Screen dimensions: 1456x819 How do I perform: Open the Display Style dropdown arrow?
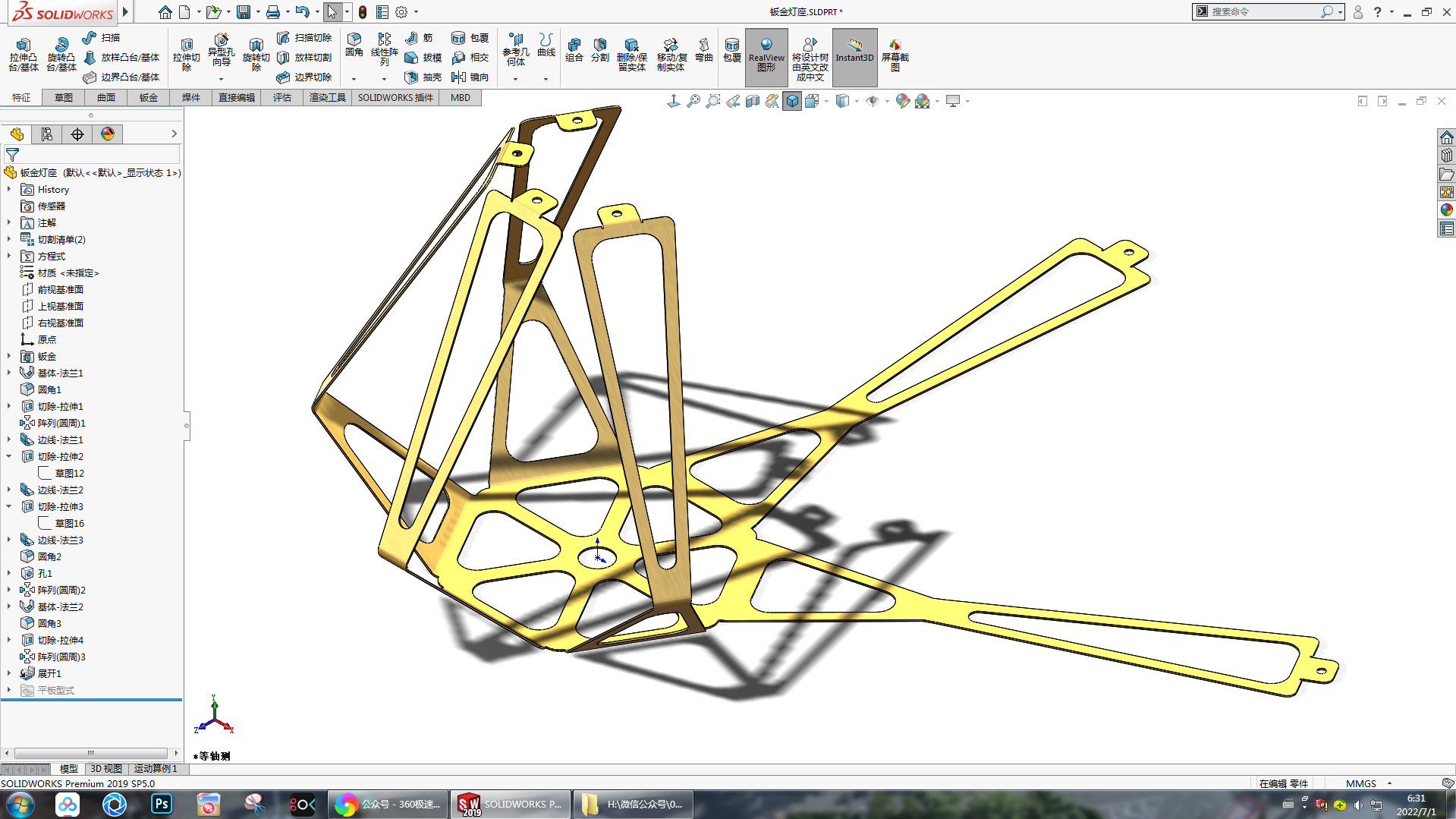click(857, 101)
